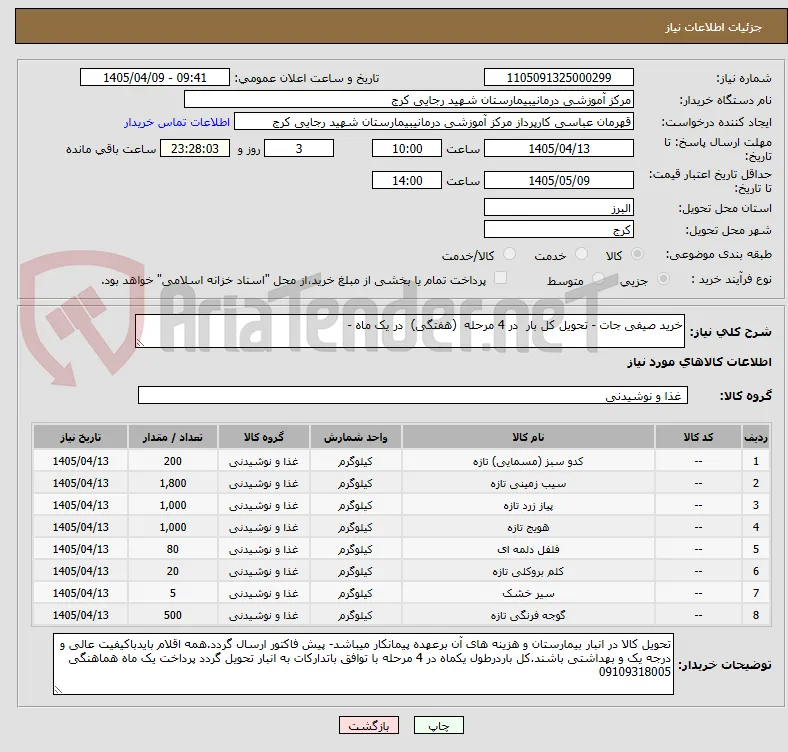The height and width of the screenshot is (752, 788).
Task: Click the resize grip of شرح کلی نیاز text area
Action: [140, 342]
